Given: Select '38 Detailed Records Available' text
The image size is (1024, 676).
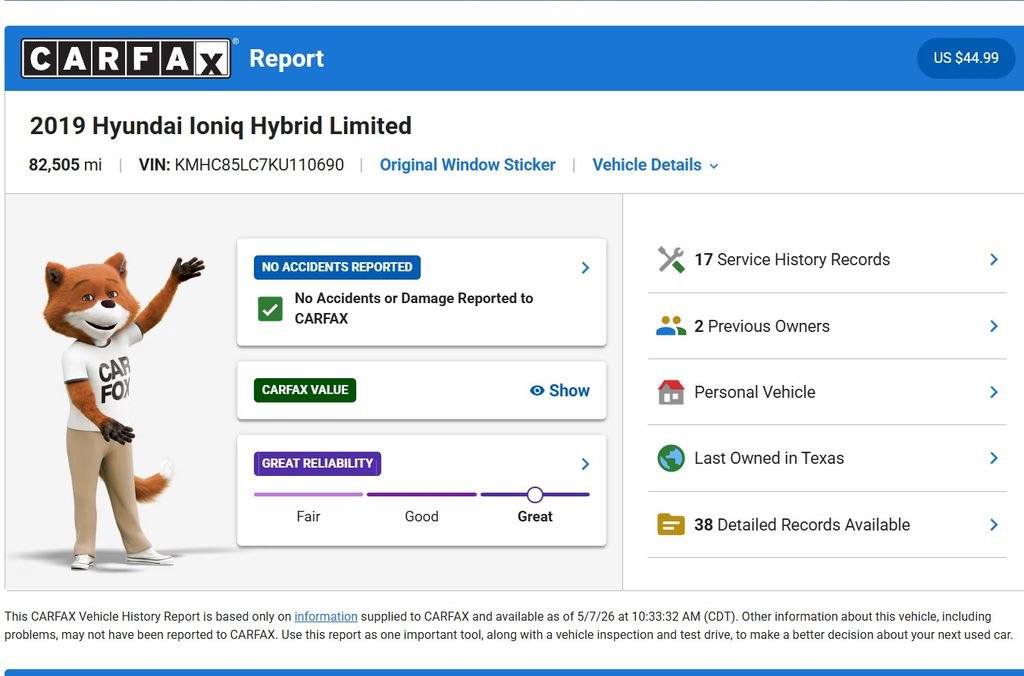Looking at the screenshot, I should point(801,524).
